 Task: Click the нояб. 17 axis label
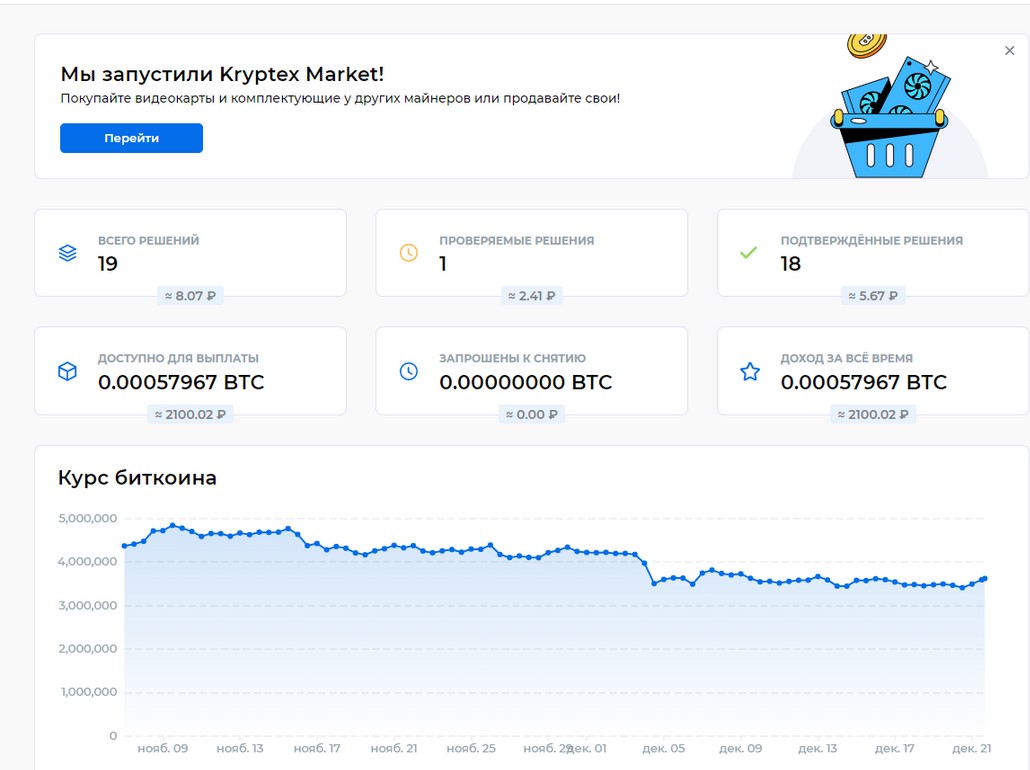317,748
